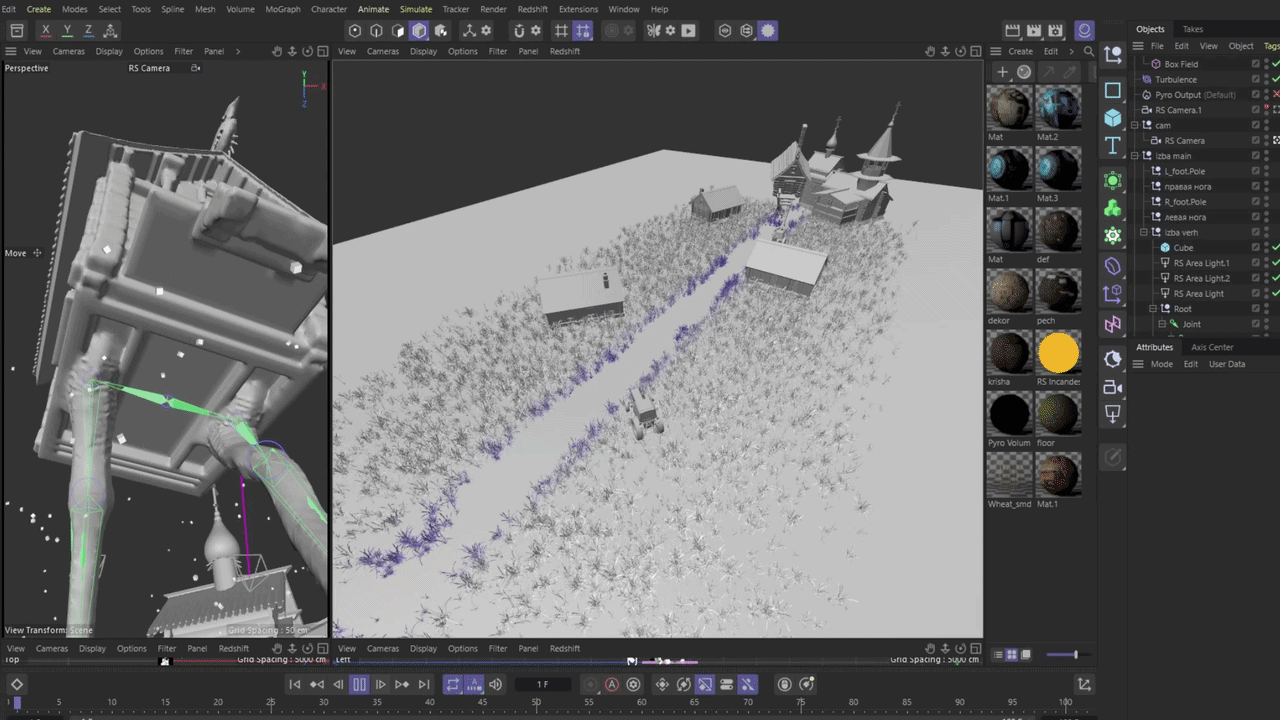Toggle the X axis lock

tap(45, 31)
